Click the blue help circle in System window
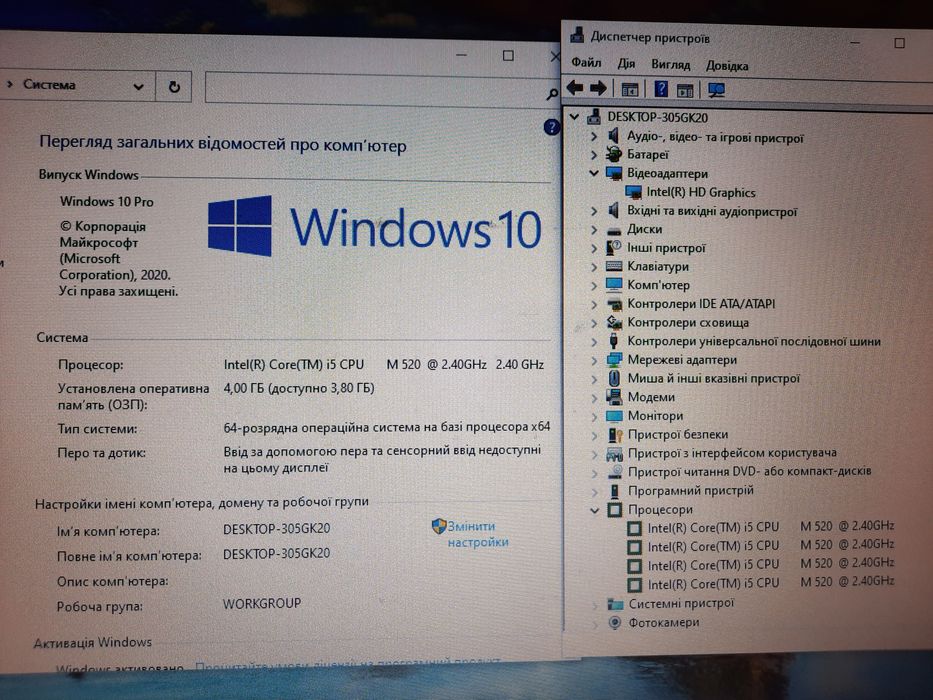This screenshot has height=700, width=933. (551, 127)
